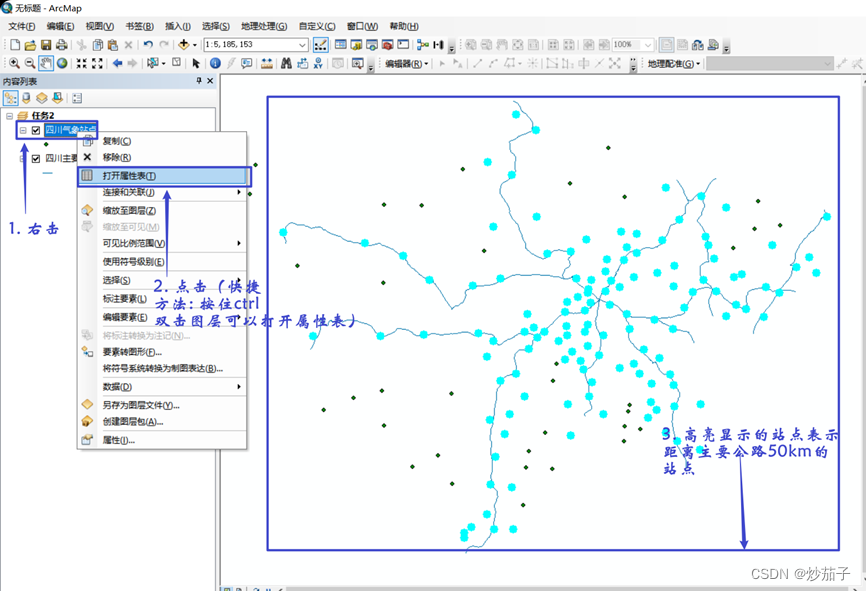This screenshot has height=591, width=866.
Task: Click the Go To XY icon
Action: tap(318, 64)
